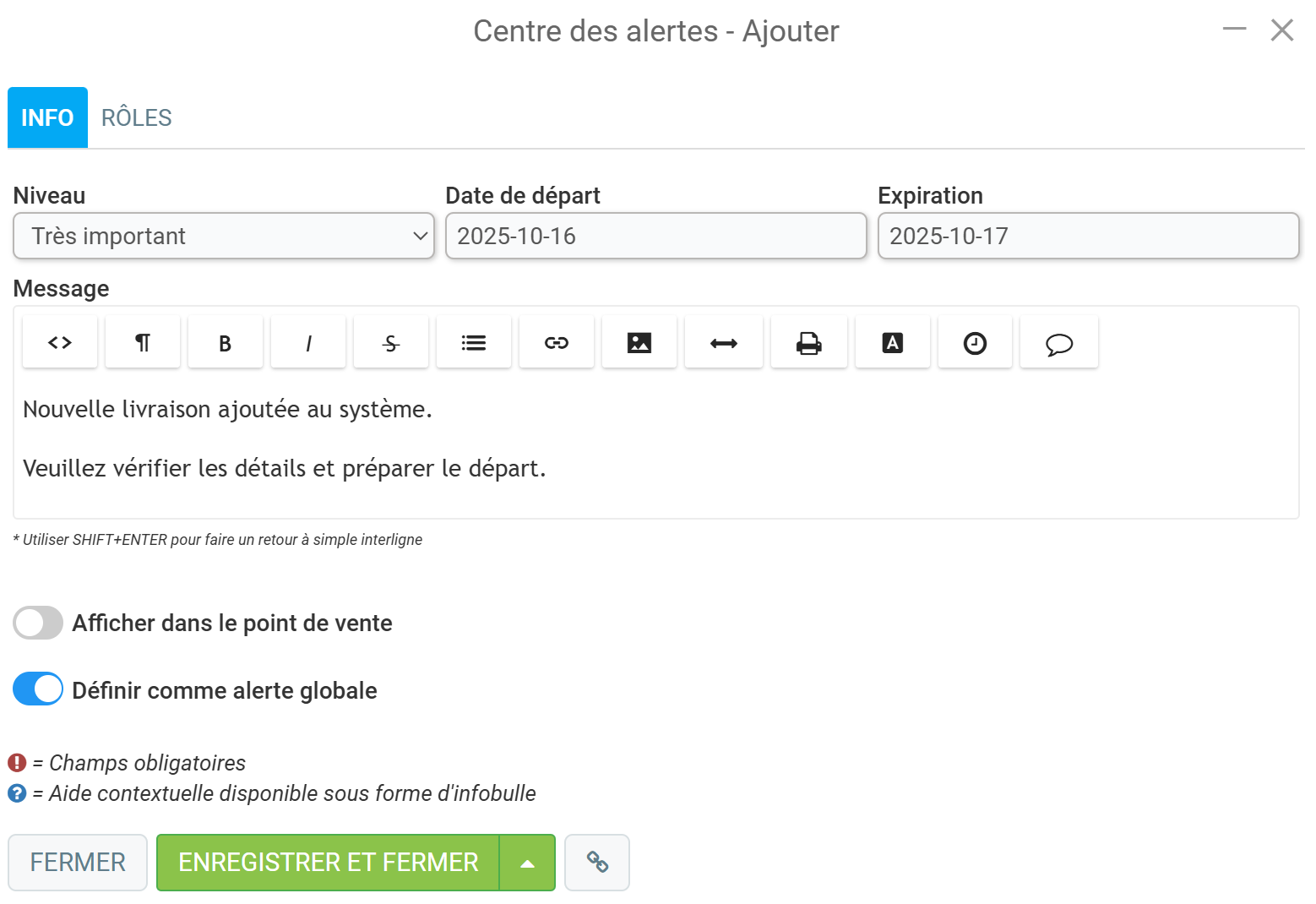Open HTML source code view in editor
The width and height of the screenshot is (1316, 904).
[60, 342]
